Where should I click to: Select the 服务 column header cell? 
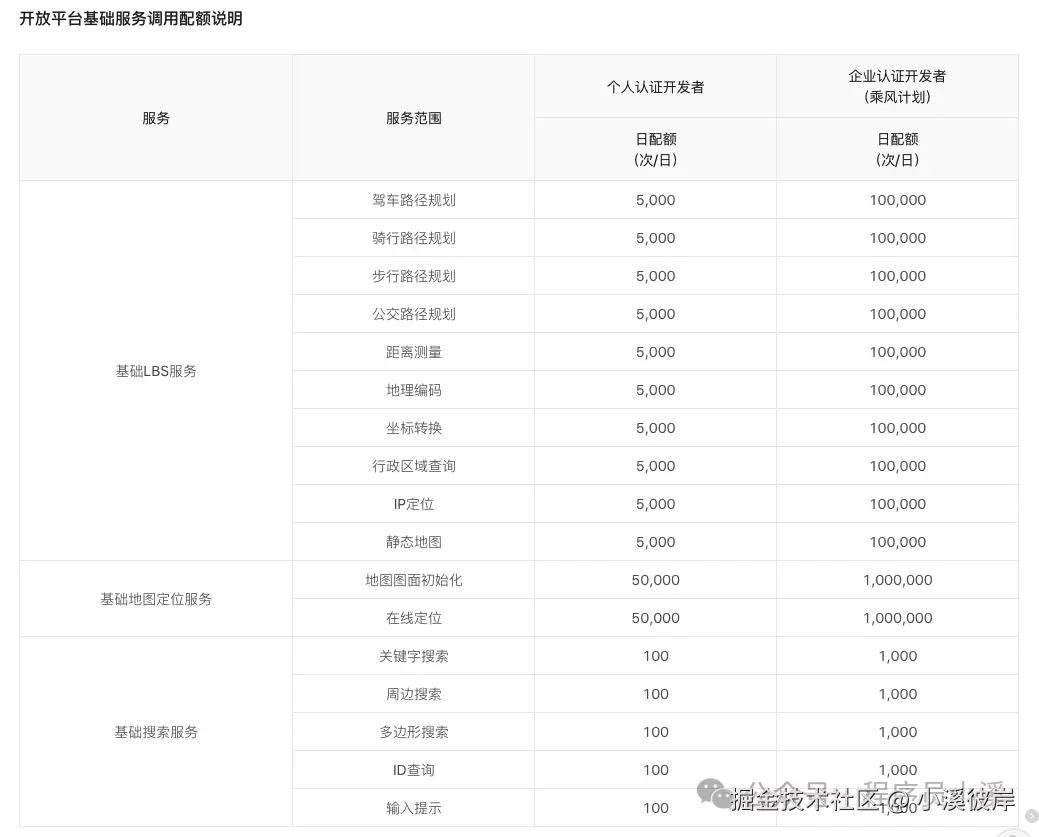155,117
